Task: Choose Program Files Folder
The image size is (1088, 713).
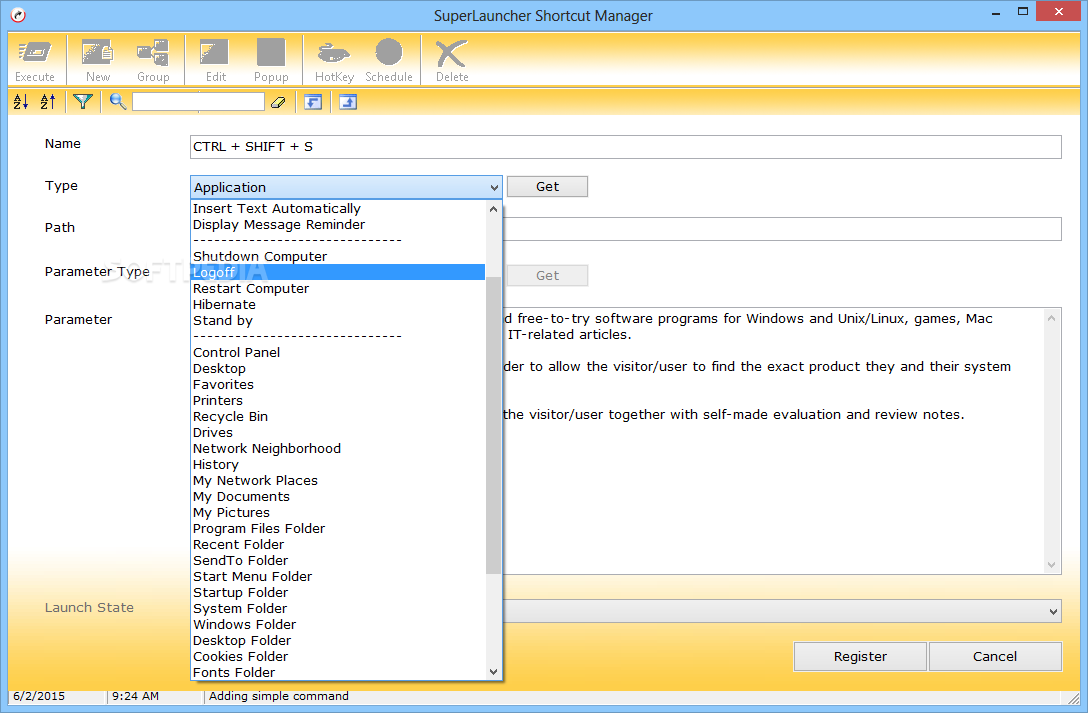Action: [x=339, y=529]
